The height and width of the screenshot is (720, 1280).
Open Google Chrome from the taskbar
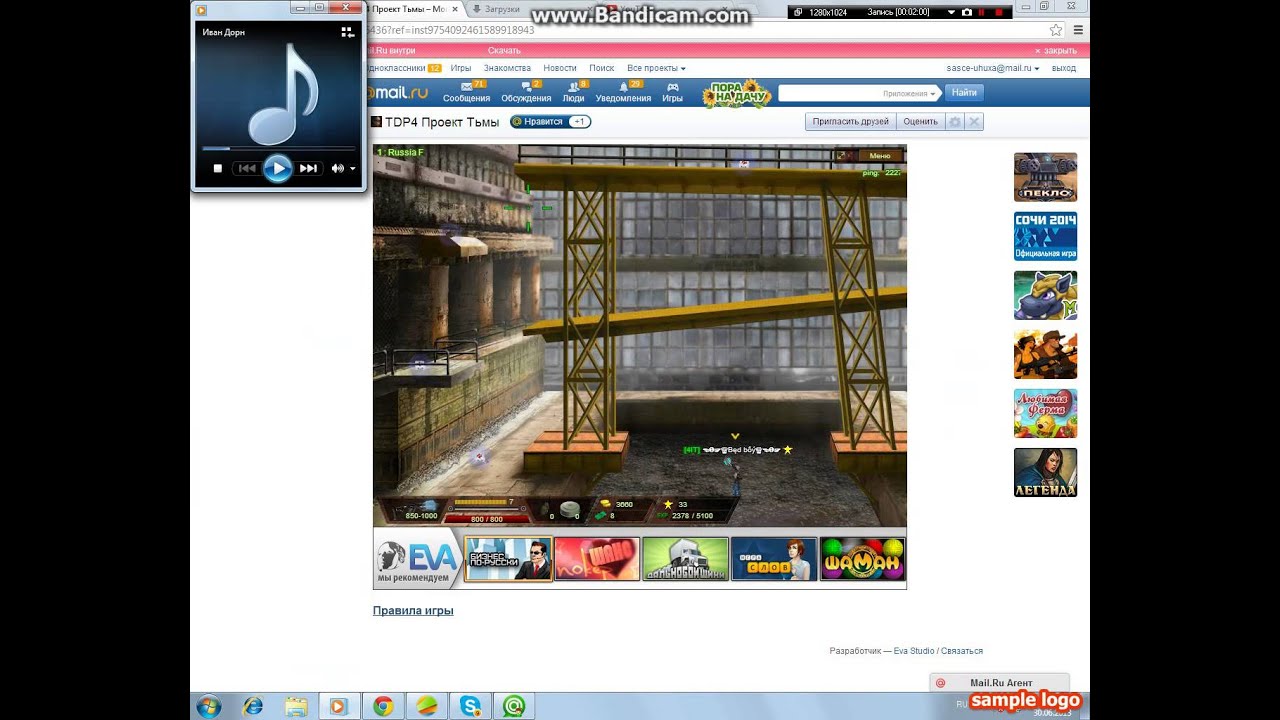click(383, 706)
